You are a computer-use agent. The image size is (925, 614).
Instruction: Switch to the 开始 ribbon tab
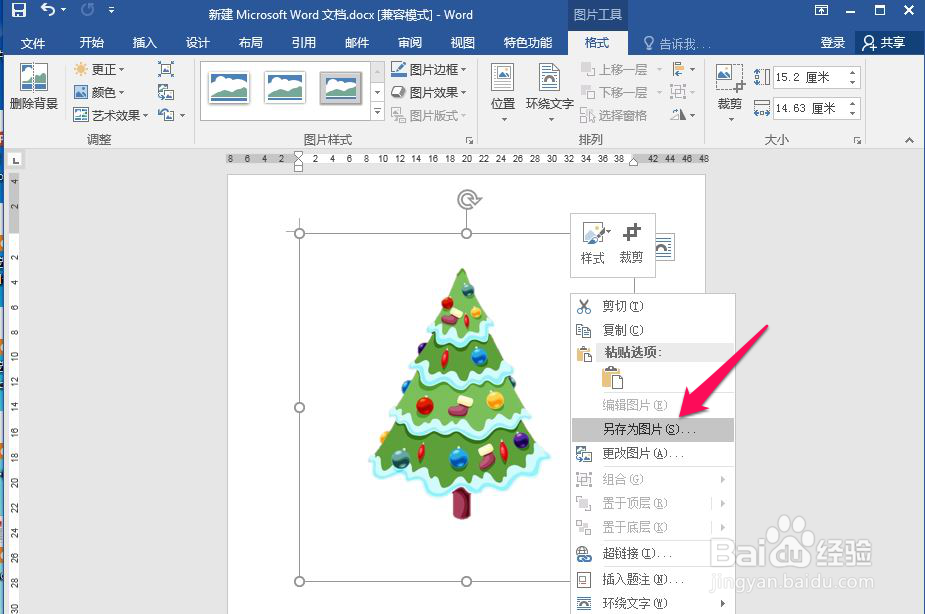[91, 43]
